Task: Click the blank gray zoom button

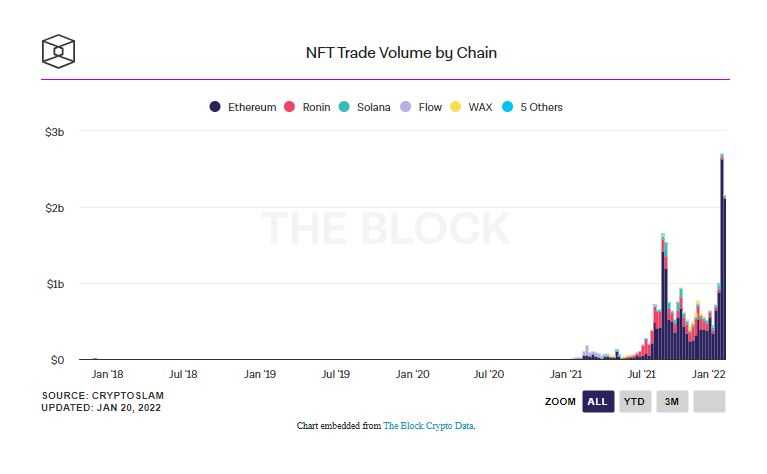Action: (x=709, y=401)
